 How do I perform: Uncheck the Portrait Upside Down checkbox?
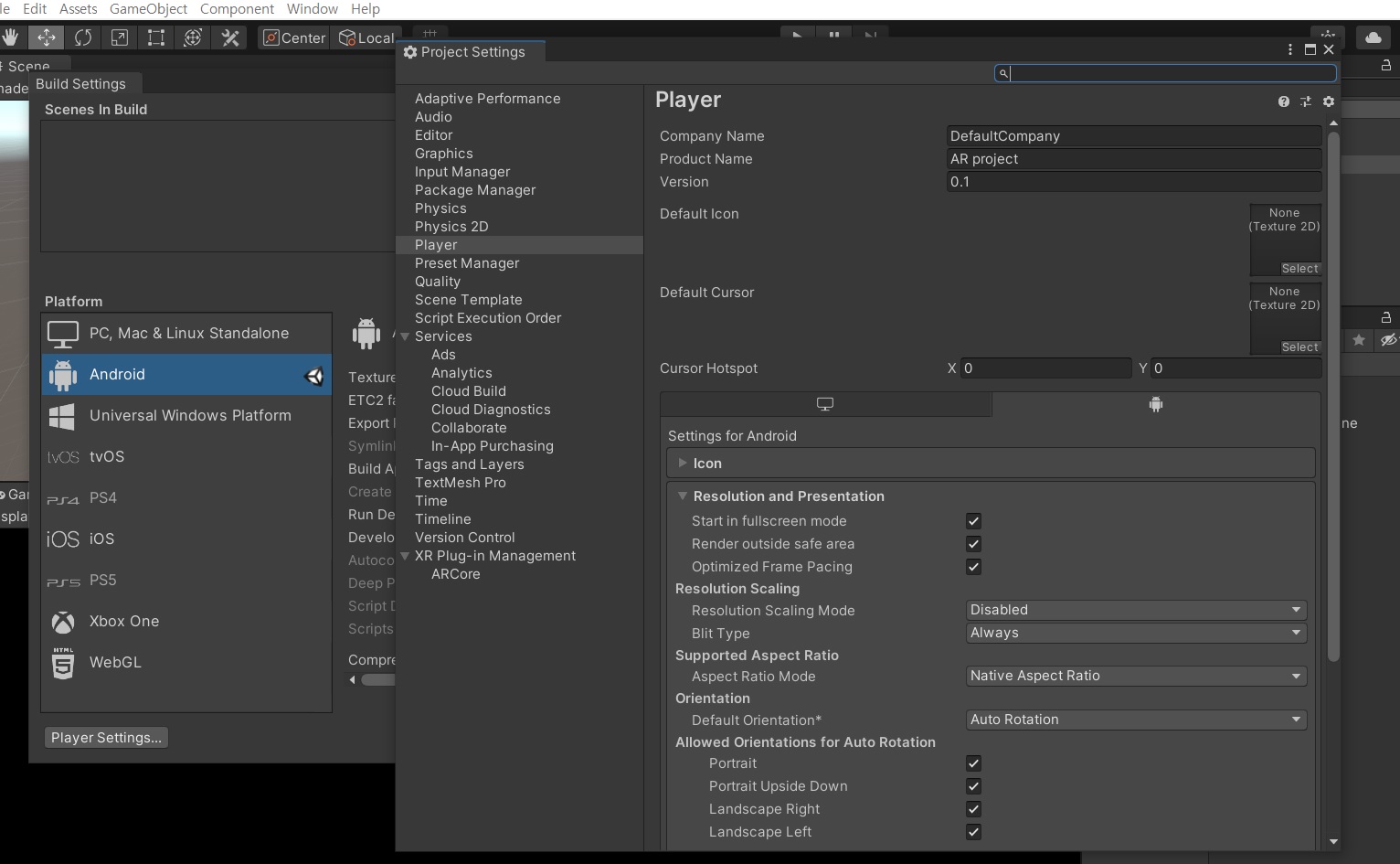pos(973,786)
